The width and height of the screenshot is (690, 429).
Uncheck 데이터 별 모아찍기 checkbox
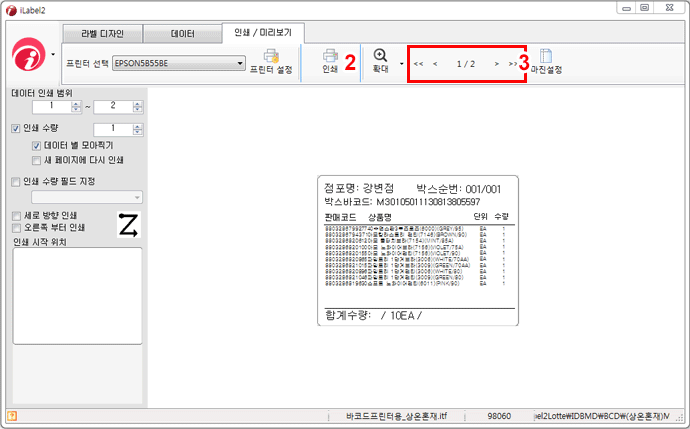pyautogui.click(x=37, y=146)
